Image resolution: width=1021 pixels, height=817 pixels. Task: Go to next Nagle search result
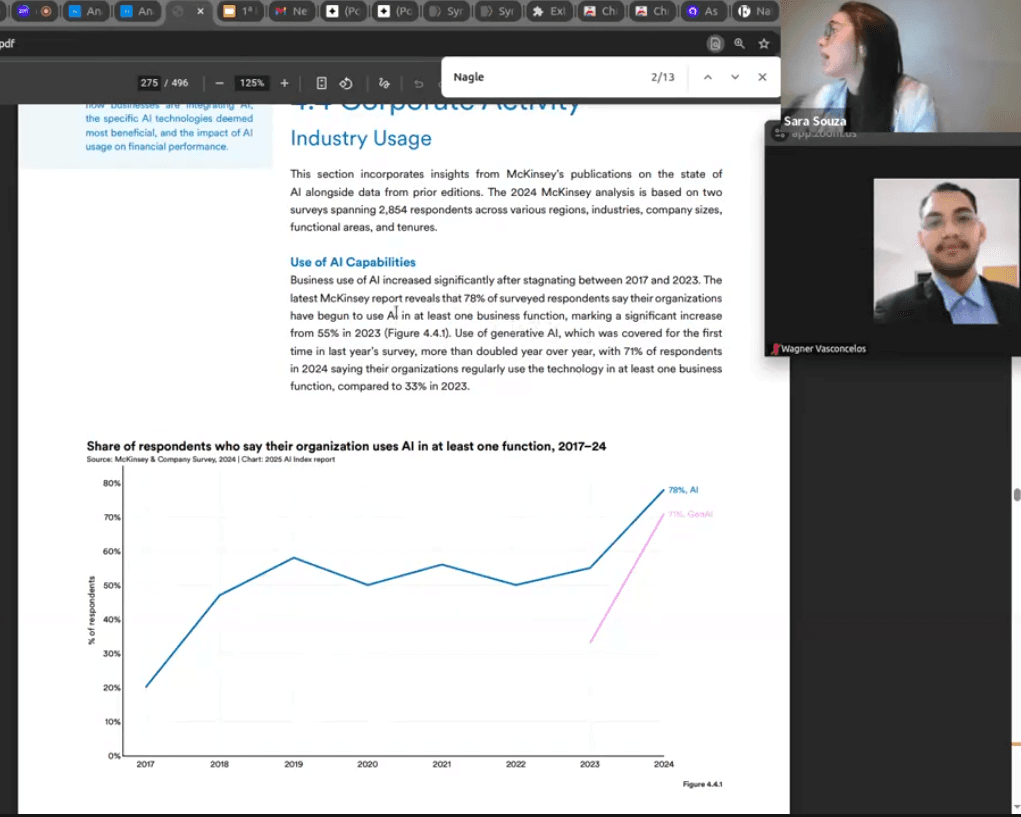[x=735, y=77]
